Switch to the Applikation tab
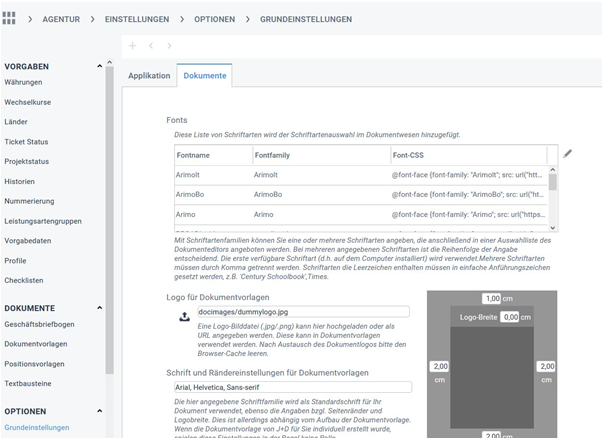The width and height of the screenshot is (602, 438). [x=149, y=76]
